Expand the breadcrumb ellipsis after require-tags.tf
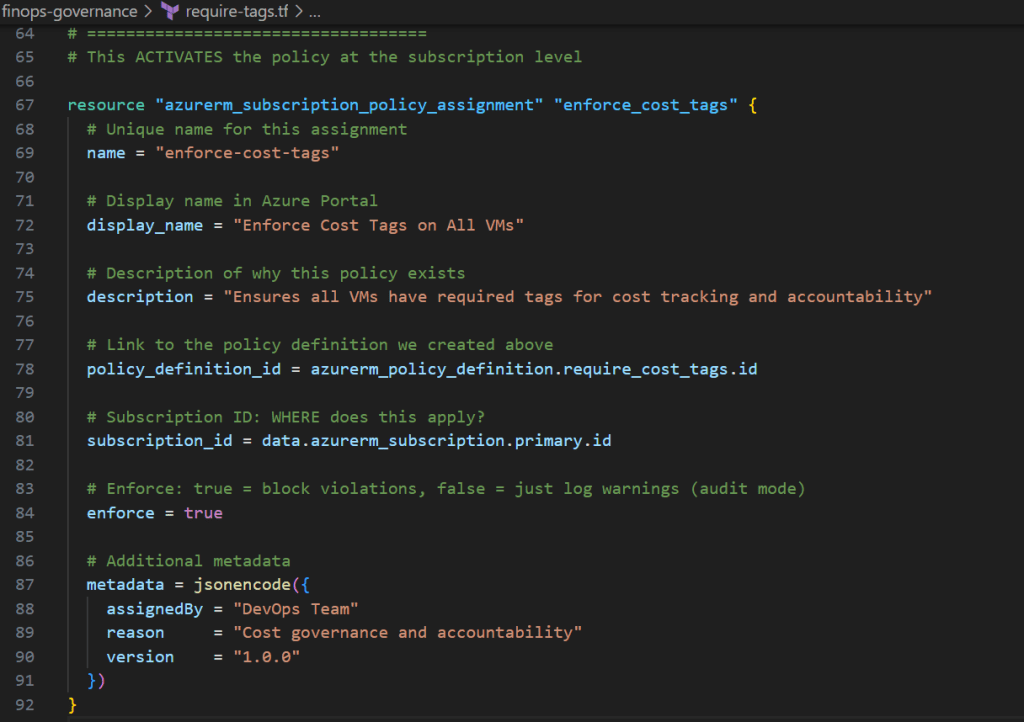The height and width of the screenshot is (722, 1024). point(315,12)
